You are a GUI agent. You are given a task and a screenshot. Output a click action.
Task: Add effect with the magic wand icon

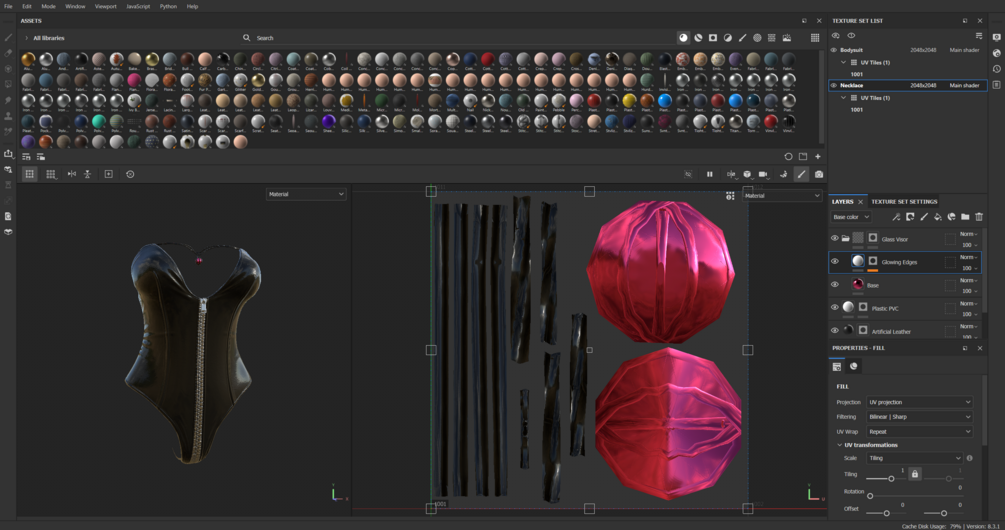click(x=896, y=217)
